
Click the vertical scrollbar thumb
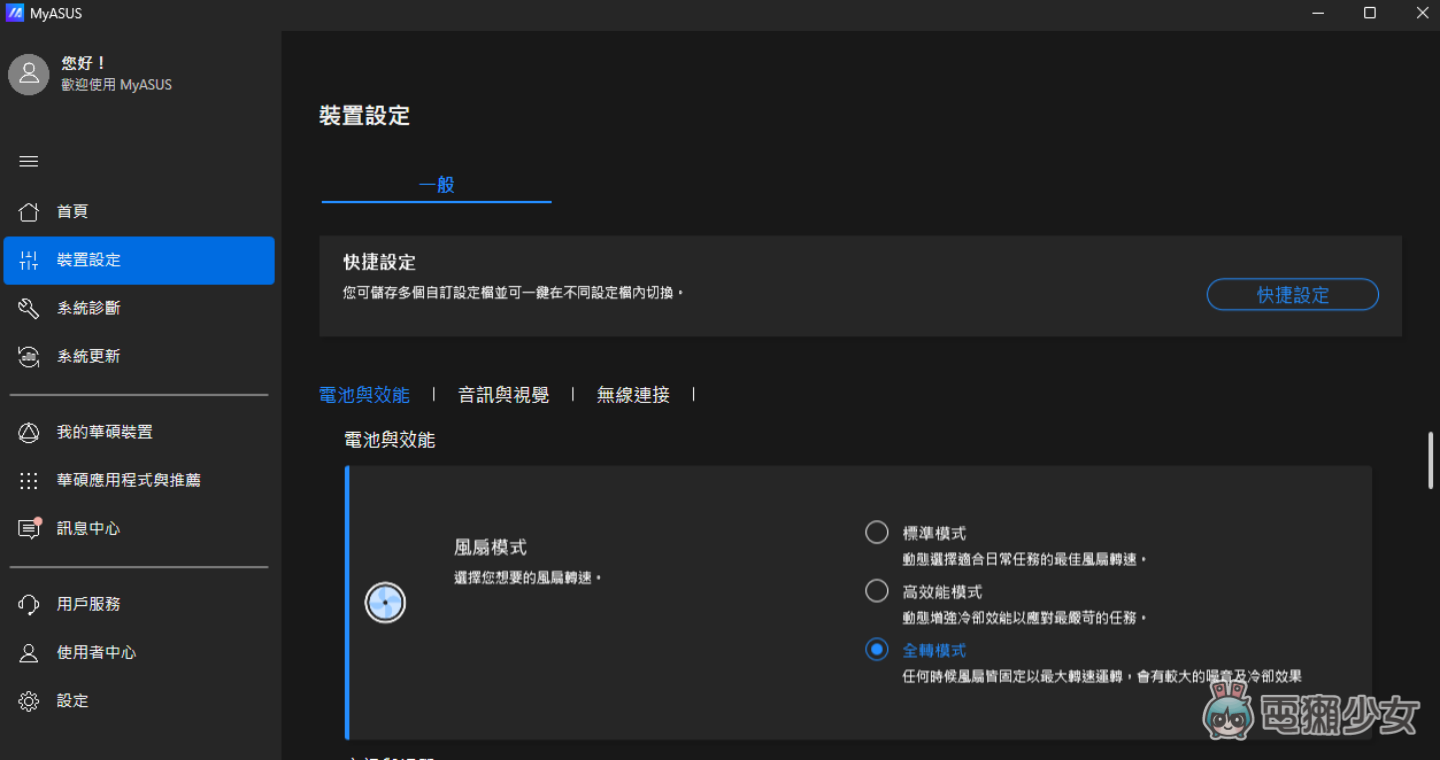pyautogui.click(x=1431, y=460)
